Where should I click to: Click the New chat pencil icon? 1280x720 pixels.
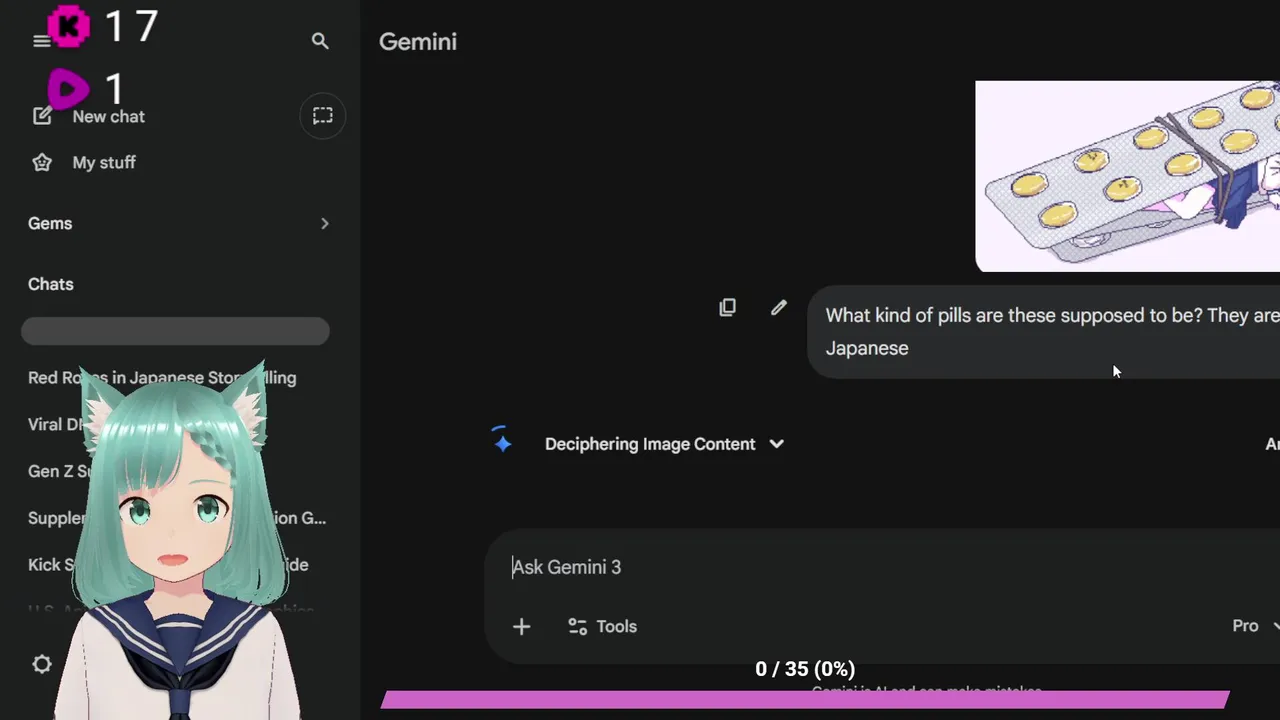[x=42, y=116]
